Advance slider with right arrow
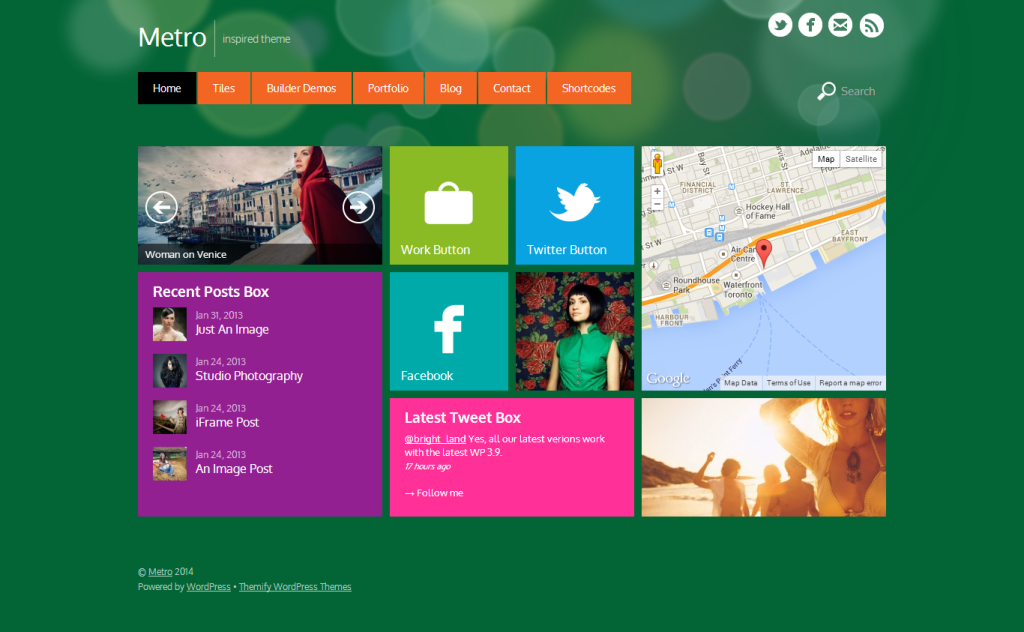1024x632 pixels. pos(359,207)
